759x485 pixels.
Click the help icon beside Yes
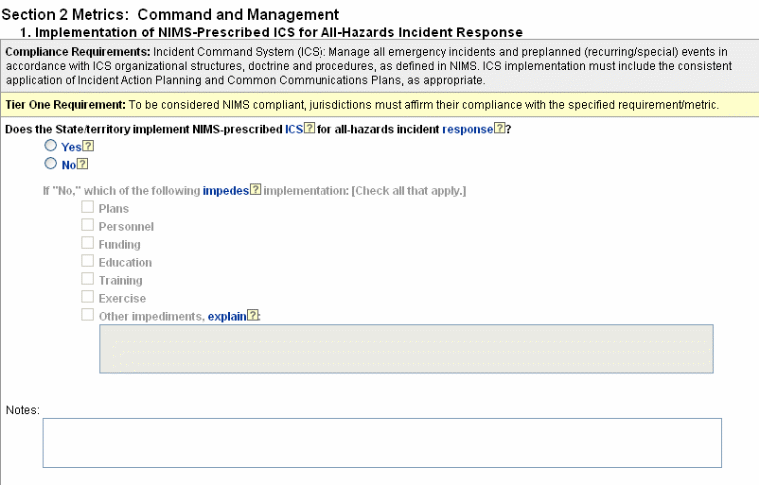[88, 147]
